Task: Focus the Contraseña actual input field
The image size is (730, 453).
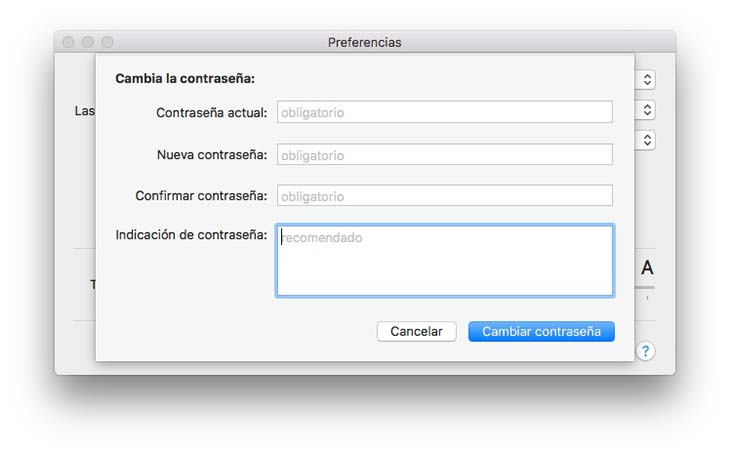Action: click(x=444, y=112)
